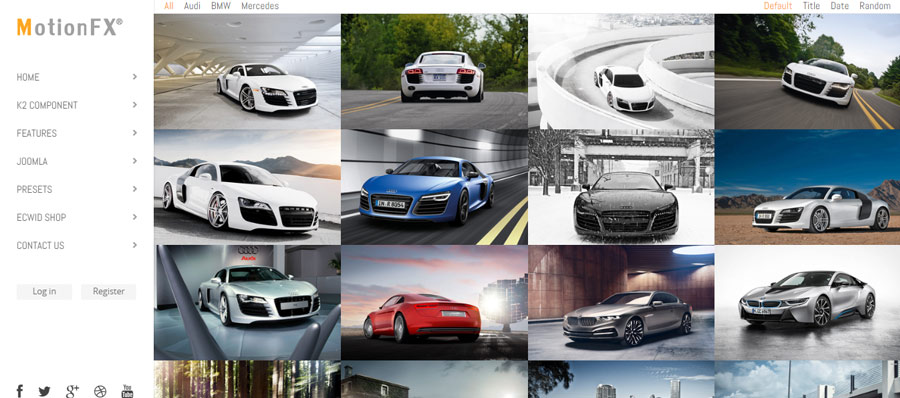The width and height of the screenshot is (900, 398).
Task: Open the HOME menu item
Action: [x=28, y=77]
